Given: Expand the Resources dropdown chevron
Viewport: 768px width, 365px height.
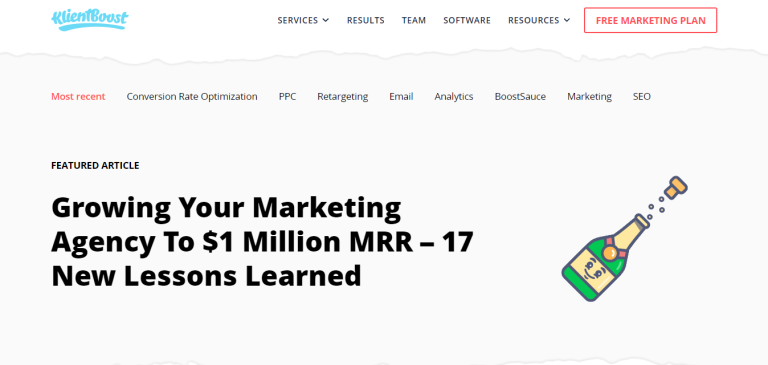Looking at the screenshot, I should click(567, 21).
